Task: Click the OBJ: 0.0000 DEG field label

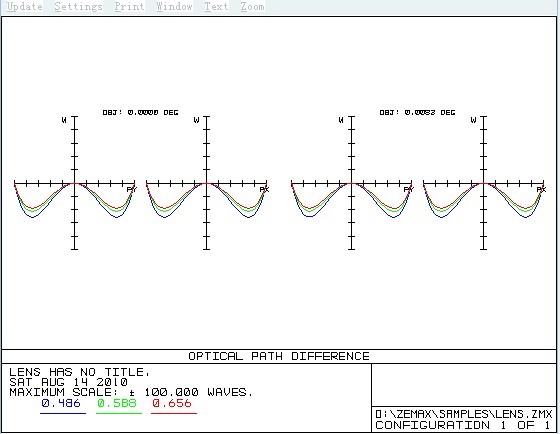Action: pyautogui.click(x=140, y=113)
